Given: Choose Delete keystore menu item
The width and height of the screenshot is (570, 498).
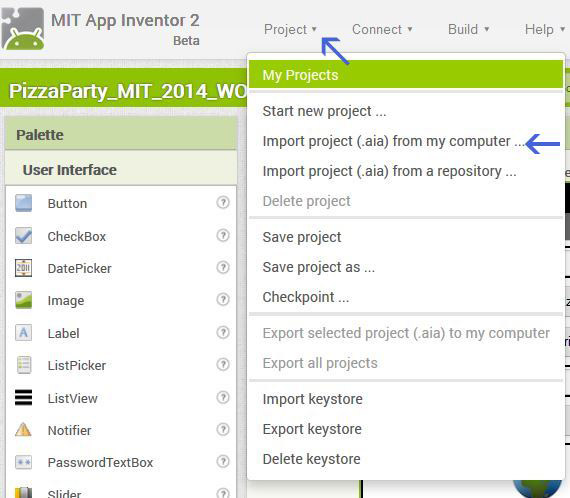Looking at the screenshot, I should [406, 459].
